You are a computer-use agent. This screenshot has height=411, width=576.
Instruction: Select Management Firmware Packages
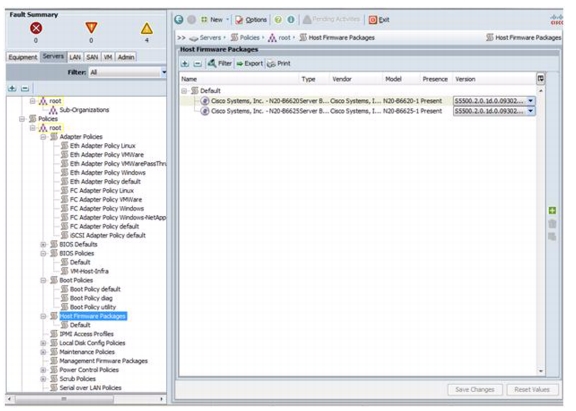click(x=103, y=361)
